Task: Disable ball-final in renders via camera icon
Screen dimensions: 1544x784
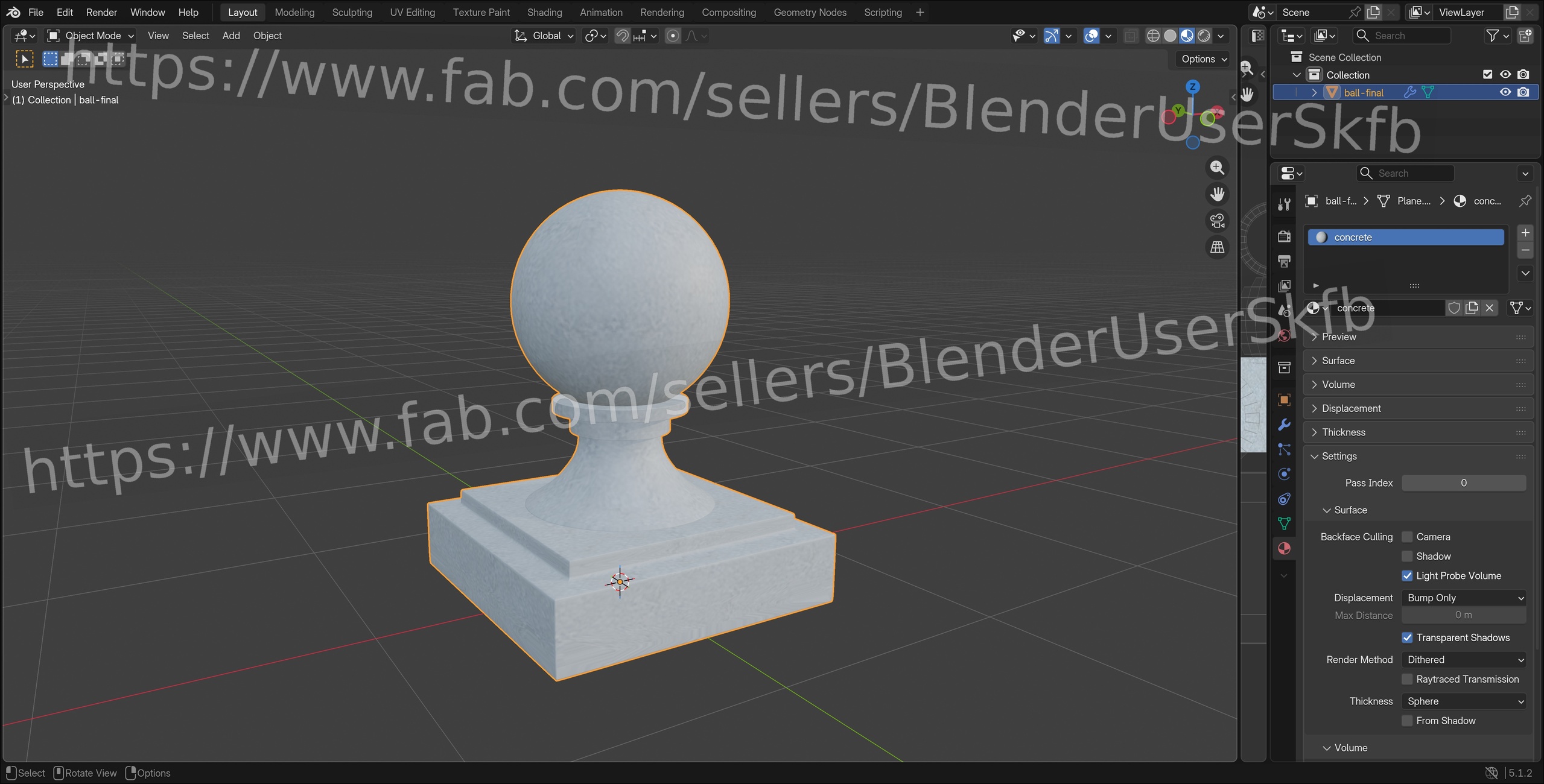Action: coord(1523,92)
